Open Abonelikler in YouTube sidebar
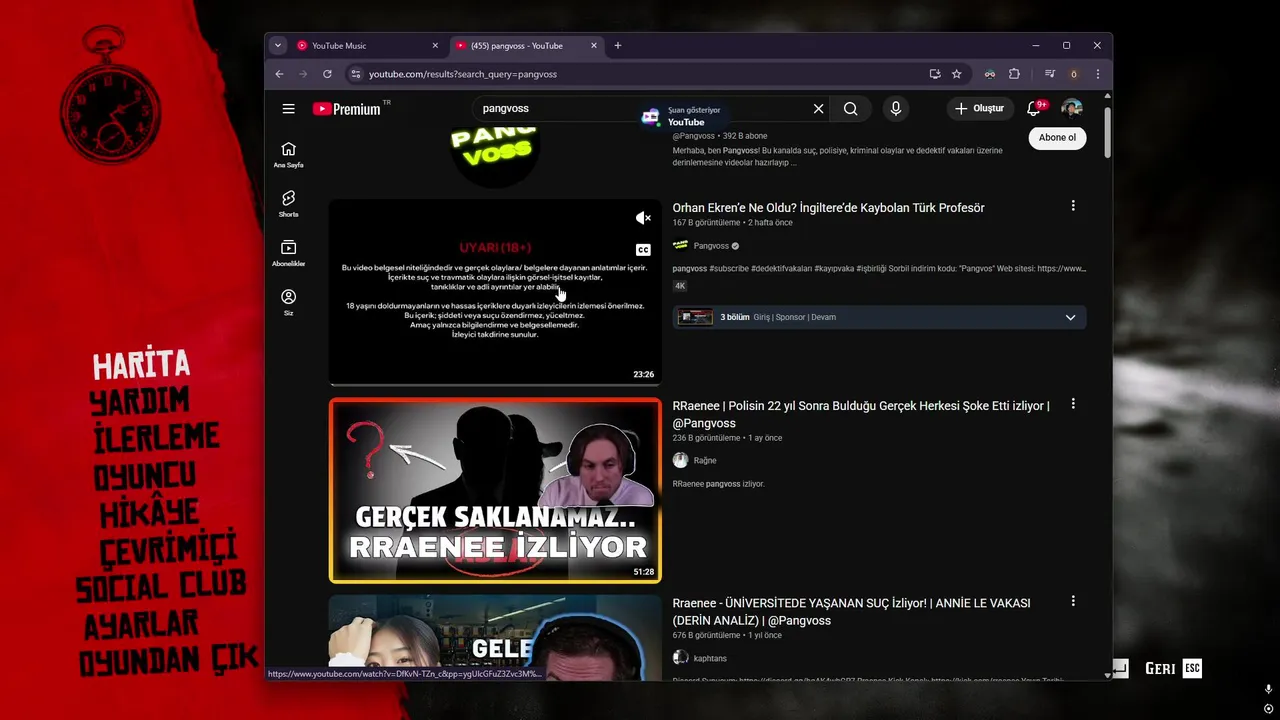 [288, 253]
